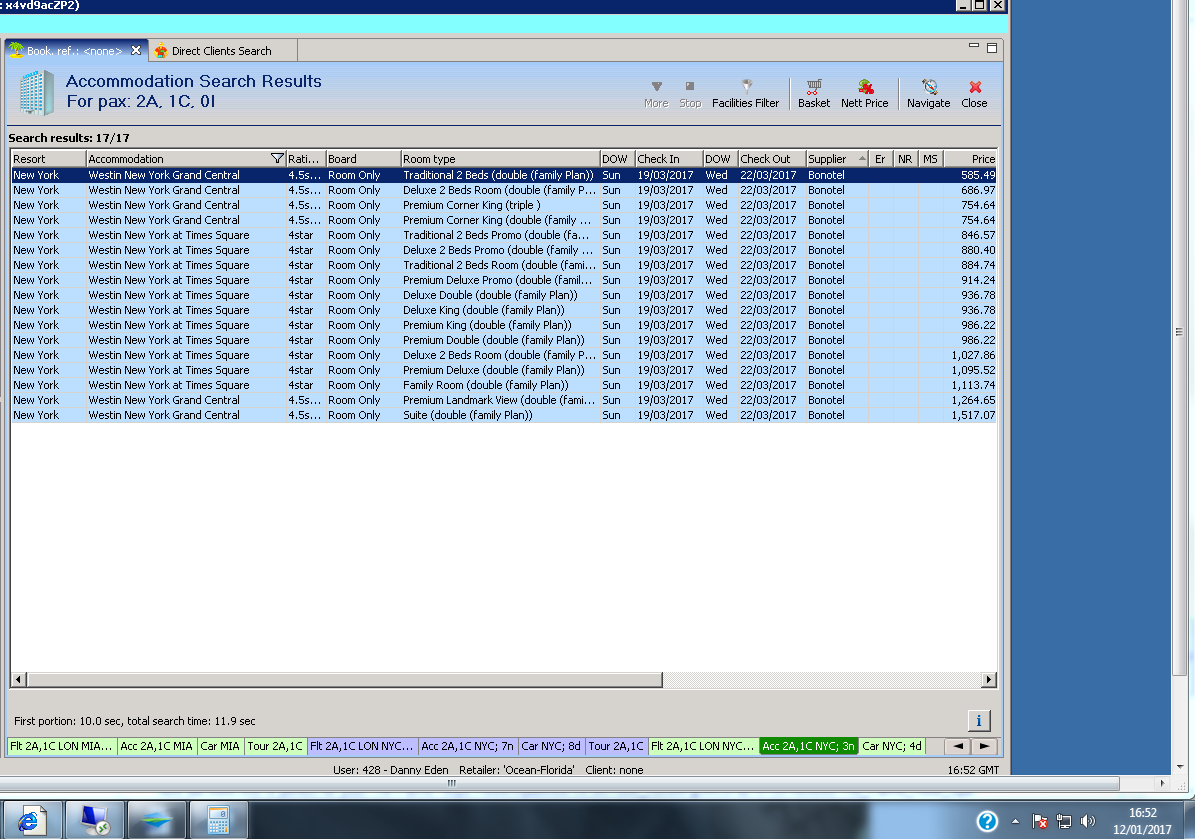Image resolution: width=1195 pixels, height=839 pixels.
Task: Minimize the results panel view
Action: click(973, 46)
